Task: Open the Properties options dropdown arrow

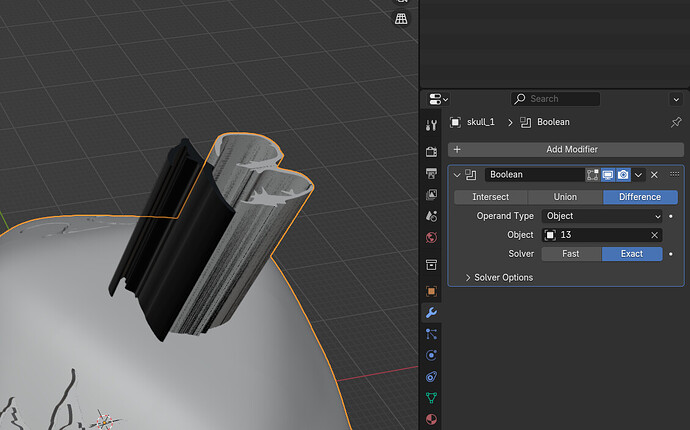Action: [676, 99]
